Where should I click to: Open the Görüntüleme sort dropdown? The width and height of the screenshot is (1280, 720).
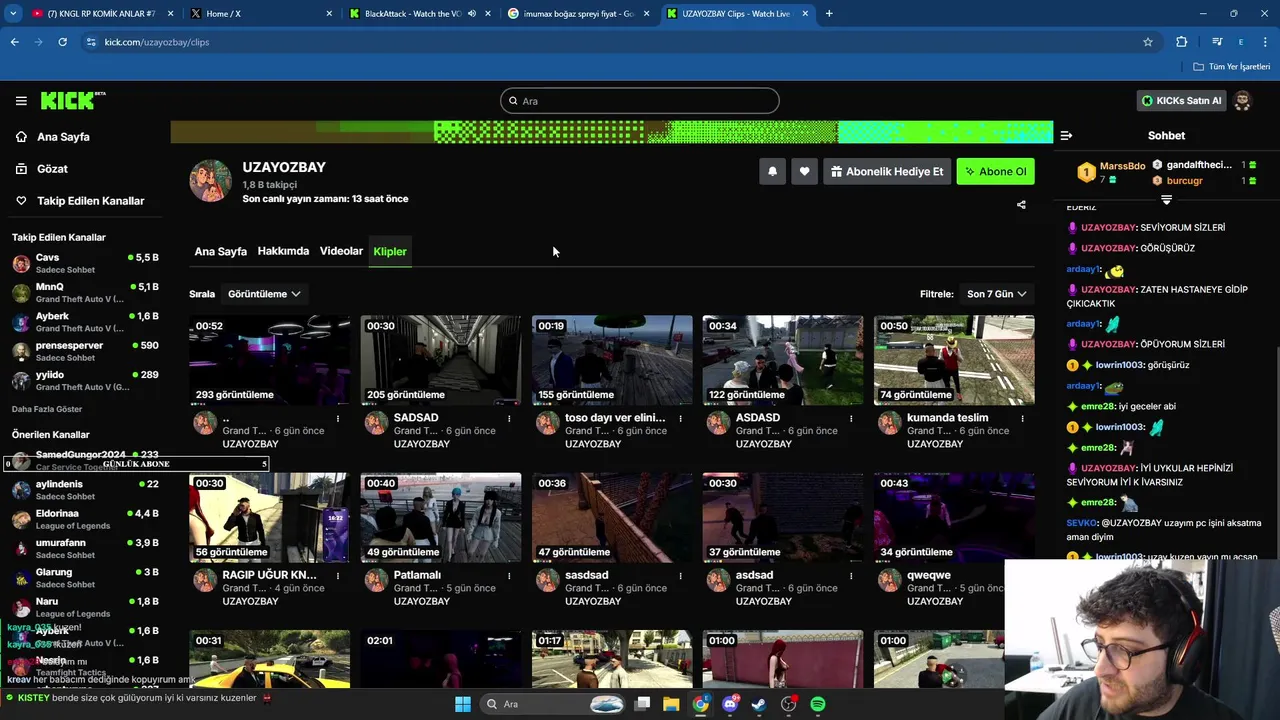(x=264, y=294)
